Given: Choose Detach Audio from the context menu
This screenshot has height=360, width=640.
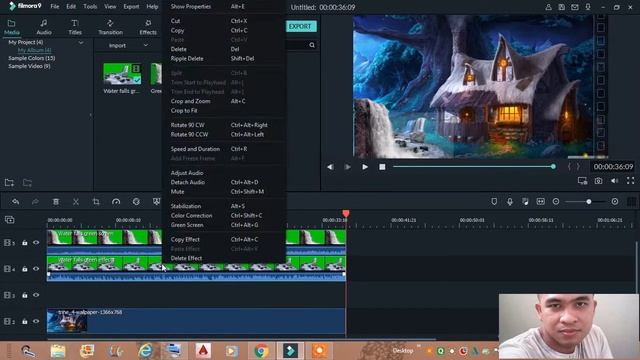Looking at the screenshot, I should 188,182.
